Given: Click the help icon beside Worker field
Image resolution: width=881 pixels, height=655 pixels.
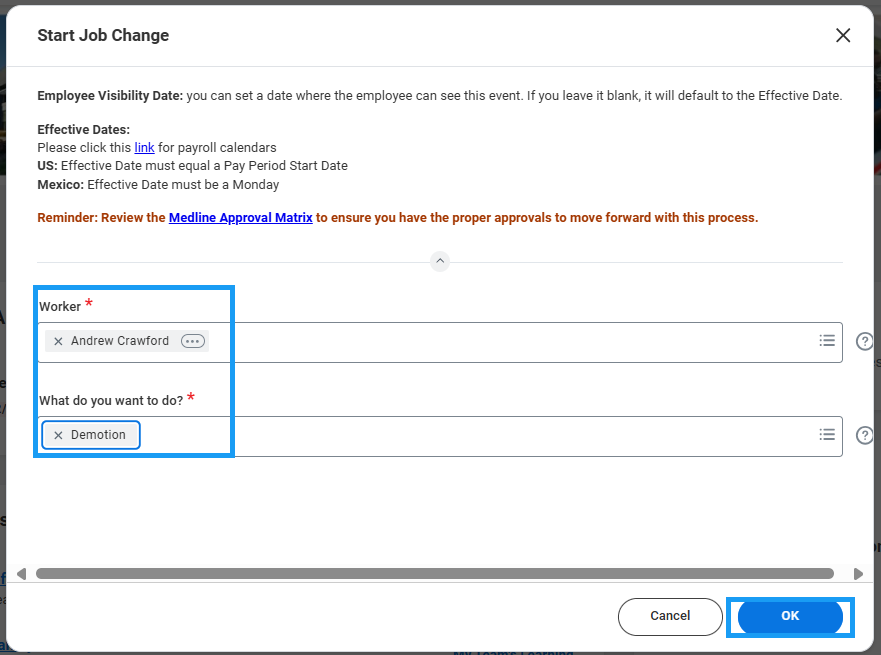Looking at the screenshot, I should coord(865,342).
